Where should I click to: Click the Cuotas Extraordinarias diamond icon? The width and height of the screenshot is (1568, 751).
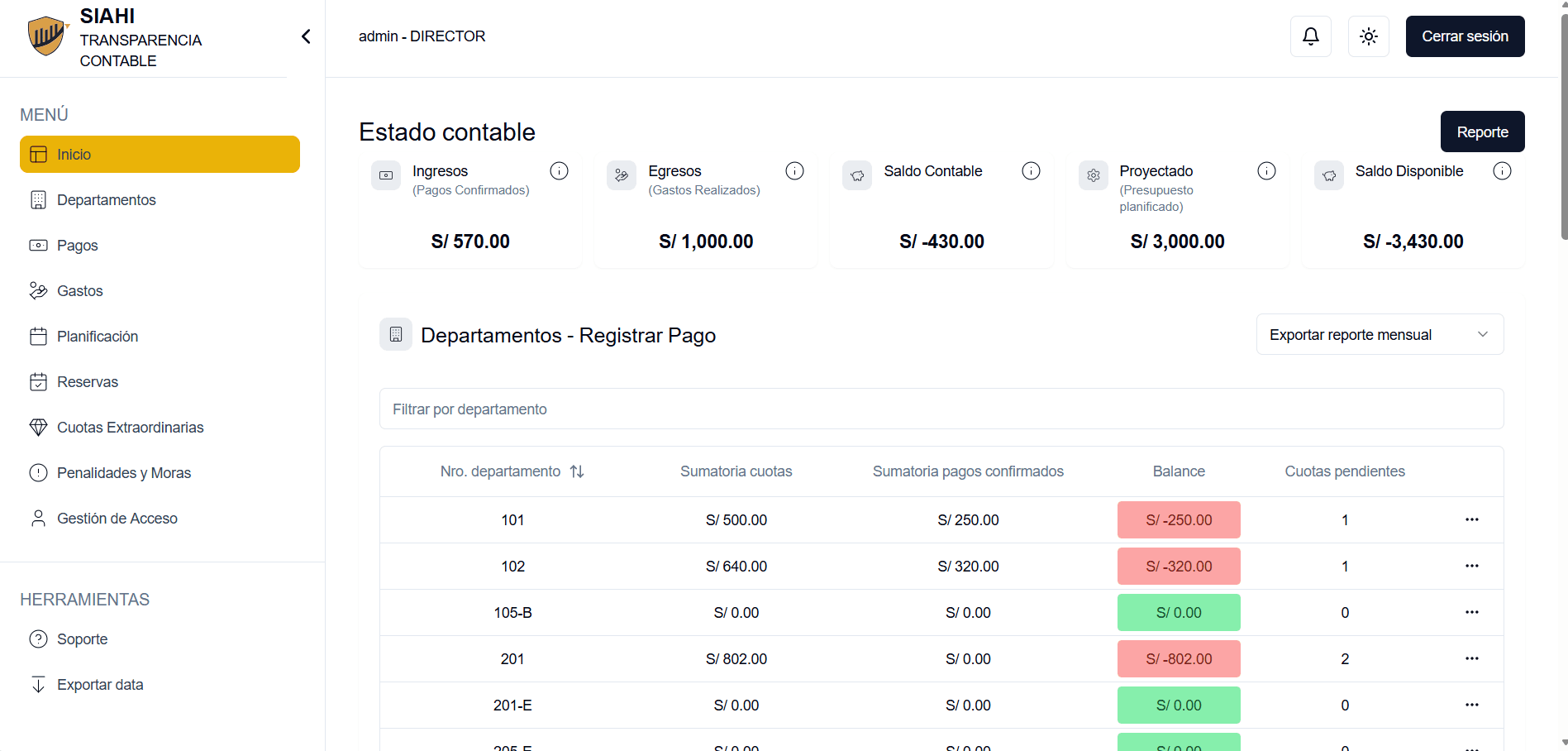tap(38, 428)
